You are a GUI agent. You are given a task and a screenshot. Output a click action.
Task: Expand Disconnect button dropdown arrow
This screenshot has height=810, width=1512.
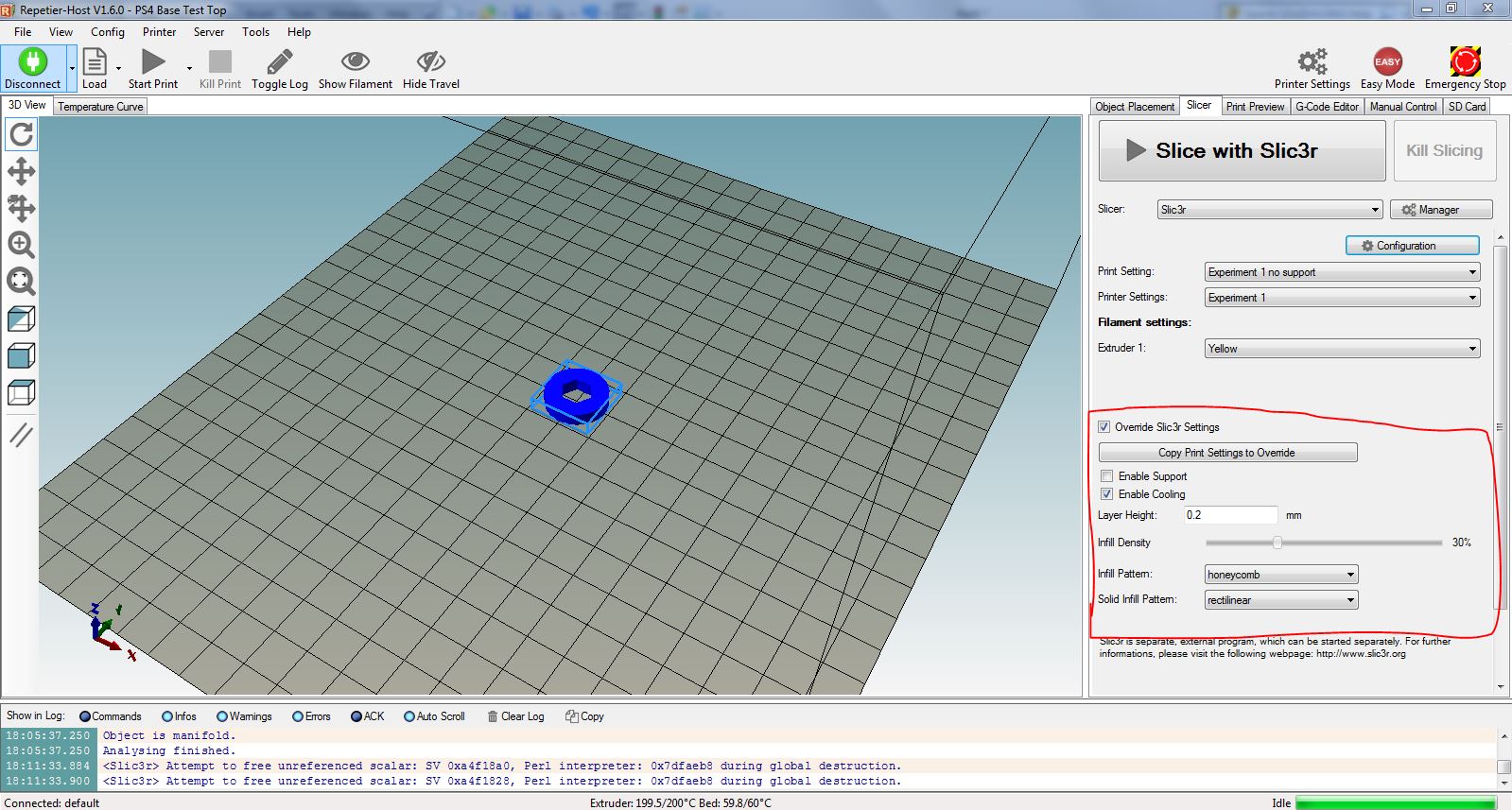click(72, 68)
